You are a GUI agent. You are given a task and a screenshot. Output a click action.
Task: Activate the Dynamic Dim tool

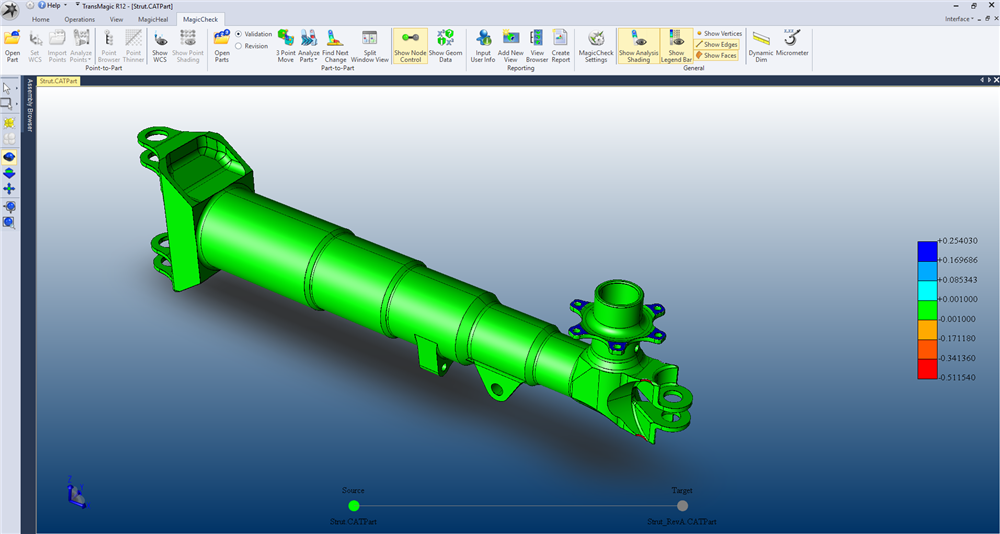coord(761,42)
